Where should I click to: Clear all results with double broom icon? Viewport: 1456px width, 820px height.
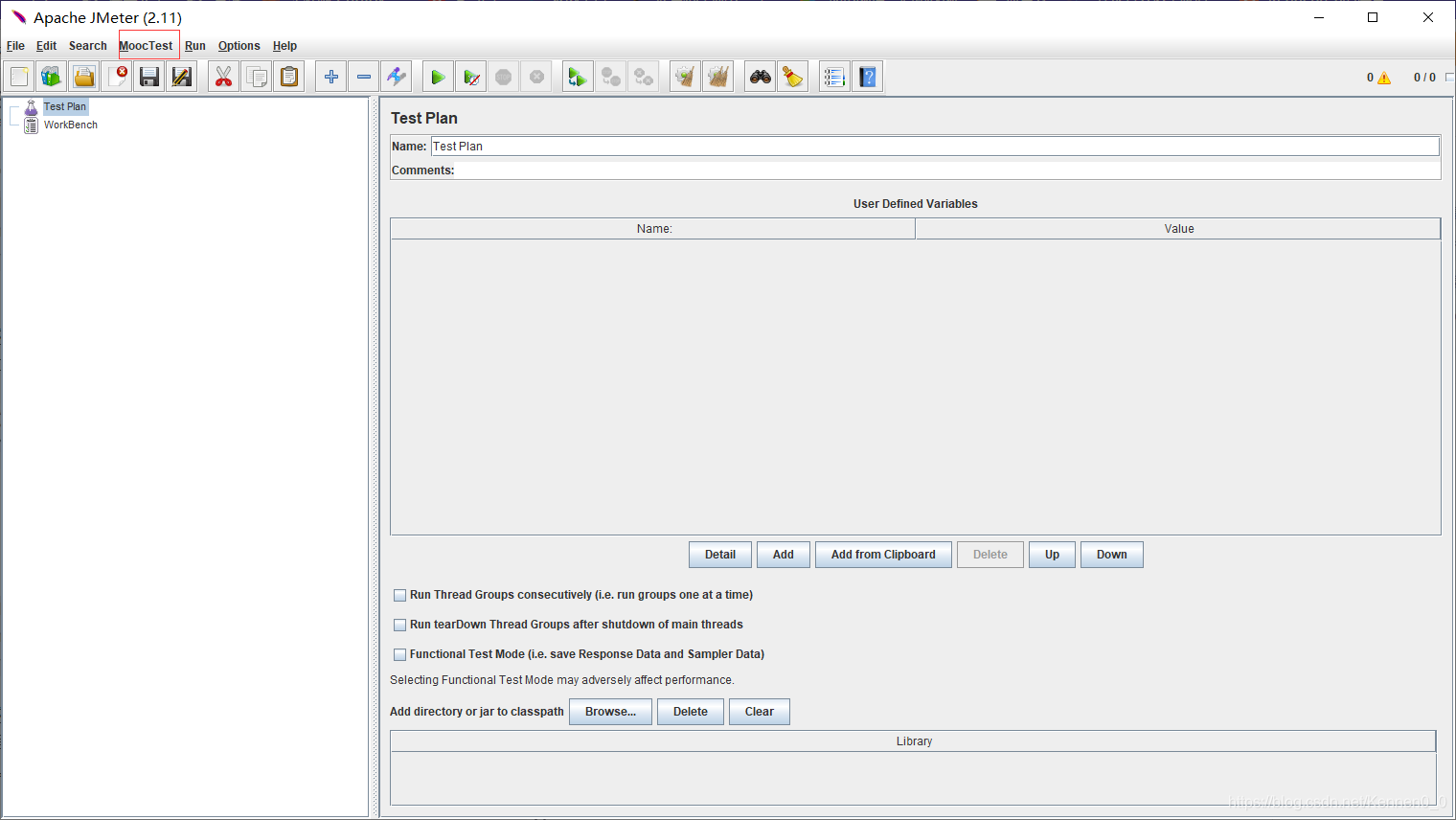tap(718, 77)
